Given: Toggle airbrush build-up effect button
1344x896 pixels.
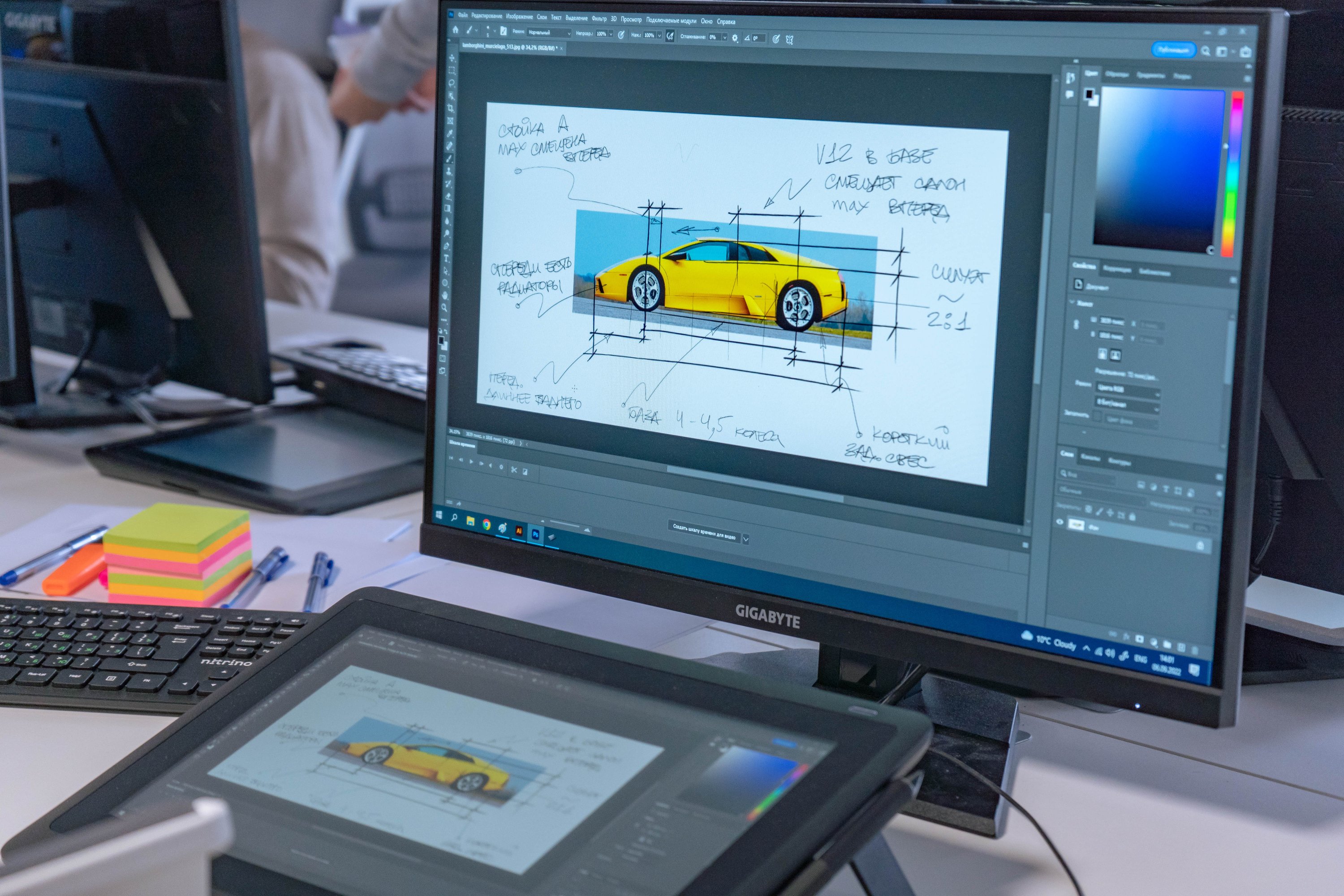Looking at the screenshot, I should 670,36.
